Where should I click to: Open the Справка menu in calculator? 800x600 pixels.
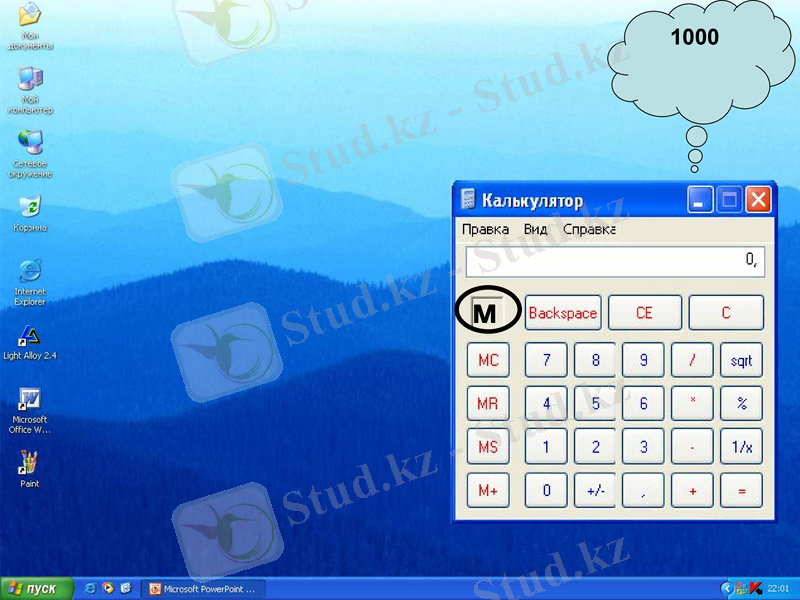[x=589, y=229]
